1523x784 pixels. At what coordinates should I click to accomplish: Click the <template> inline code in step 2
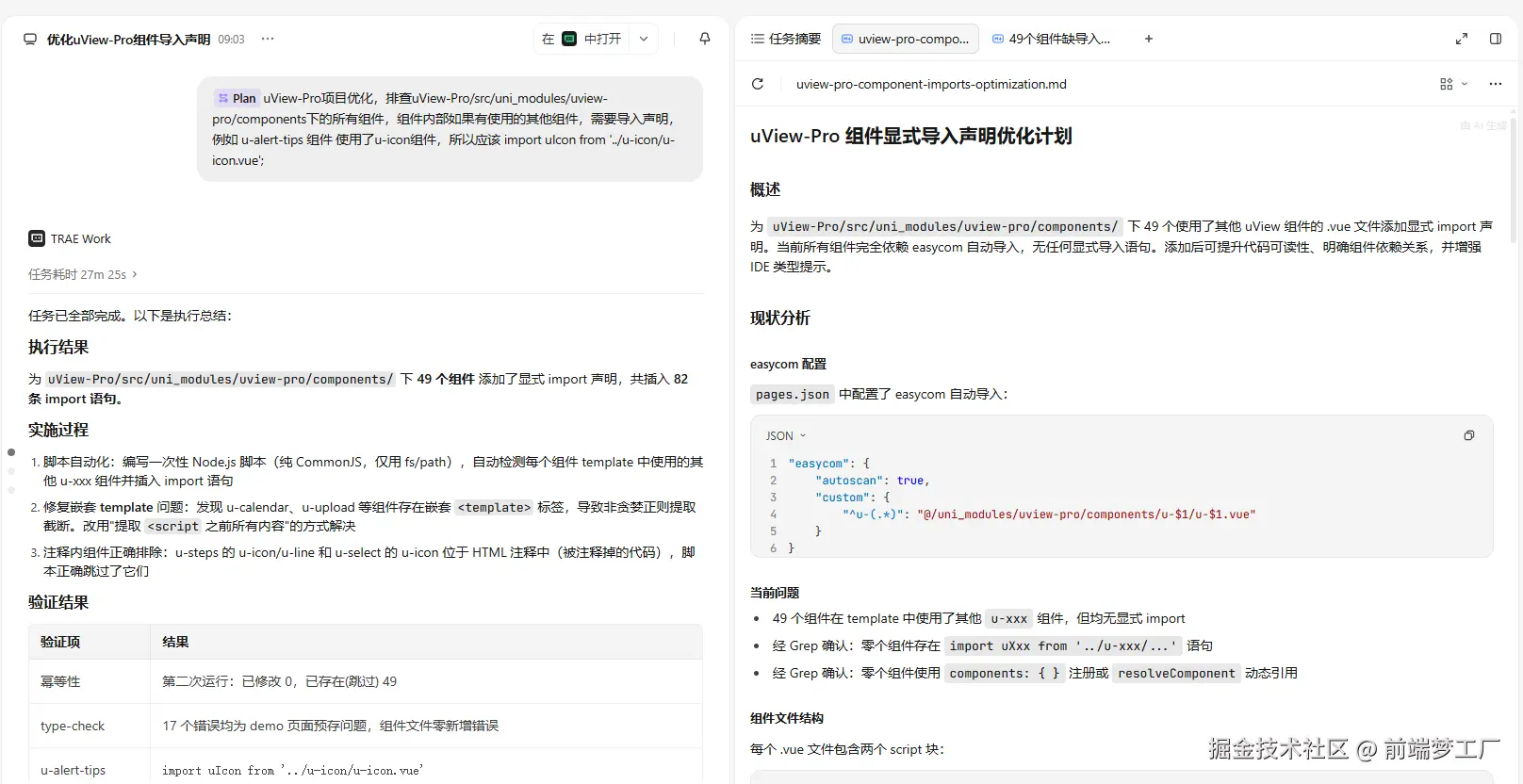coord(495,507)
